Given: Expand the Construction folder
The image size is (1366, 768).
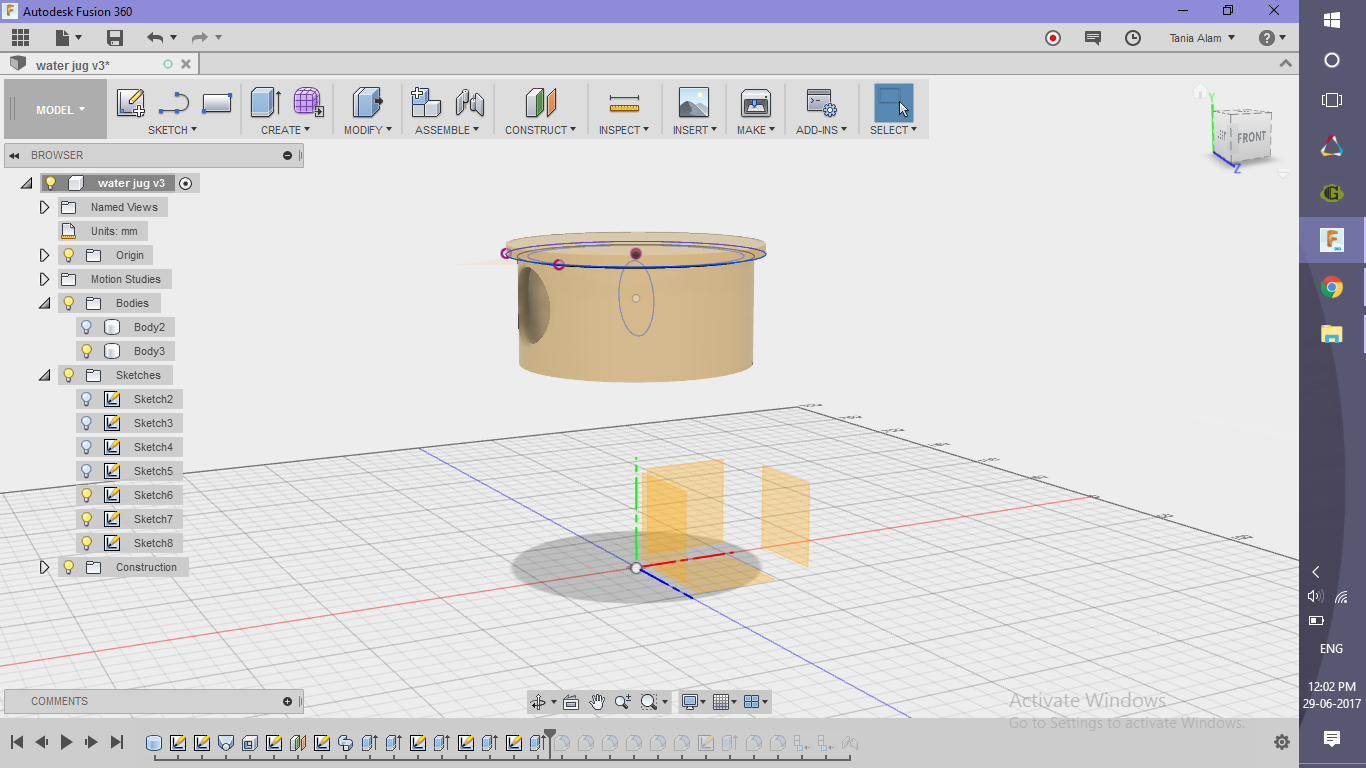Looking at the screenshot, I should coord(44,567).
